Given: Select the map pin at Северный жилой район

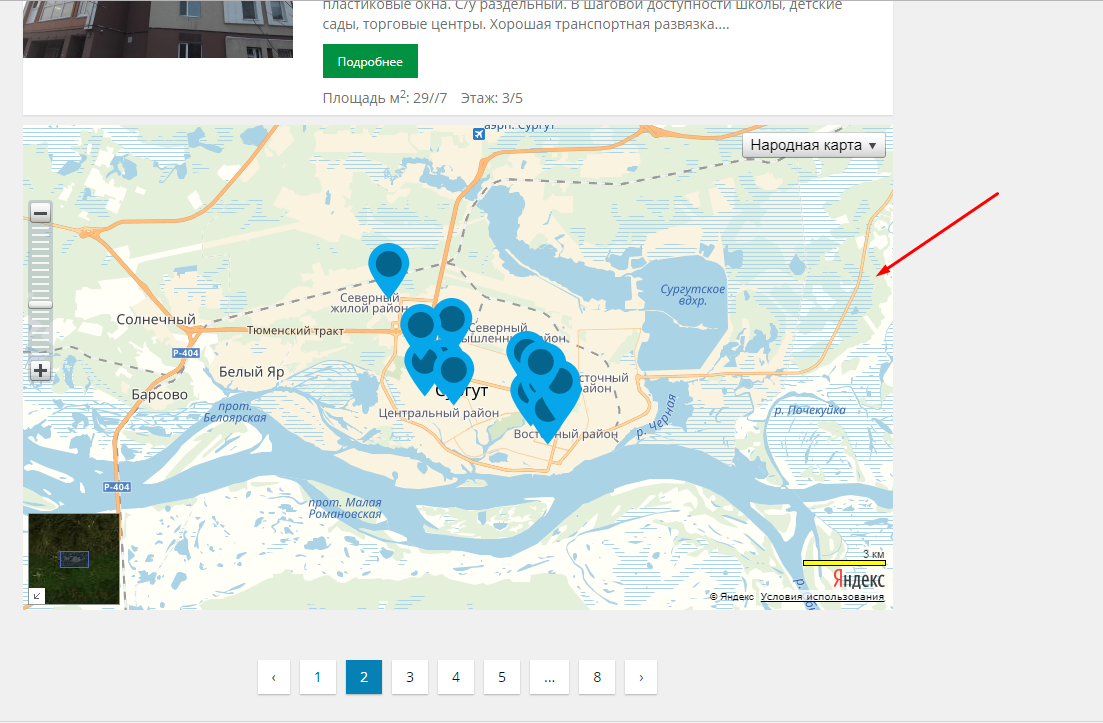Looking at the screenshot, I should 389,269.
